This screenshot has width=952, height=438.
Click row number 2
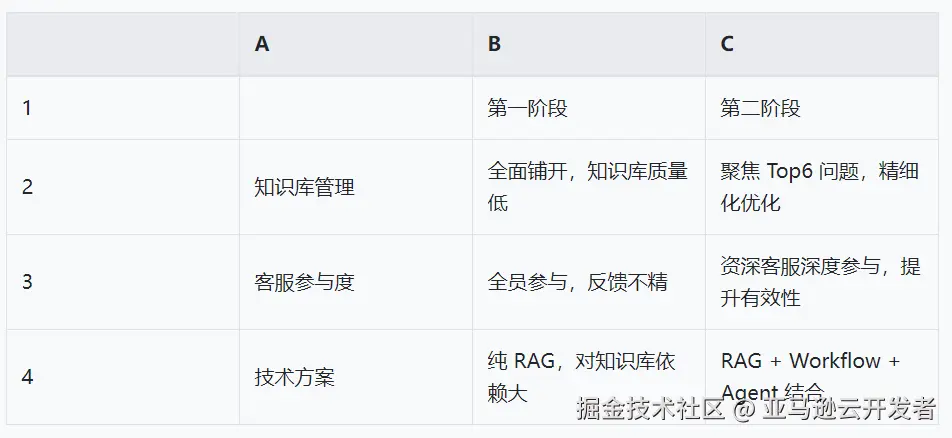pyautogui.click(x=123, y=187)
